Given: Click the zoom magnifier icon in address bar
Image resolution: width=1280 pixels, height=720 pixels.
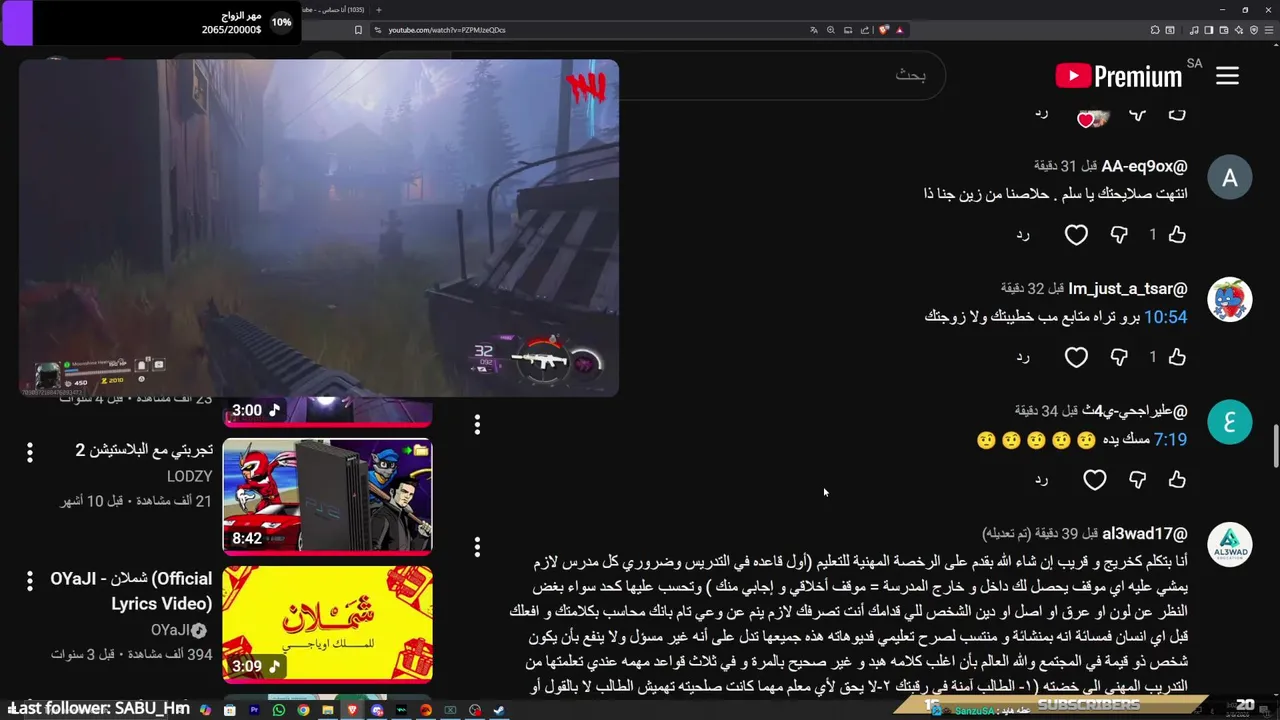Looking at the screenshot, I should (831, 30).
